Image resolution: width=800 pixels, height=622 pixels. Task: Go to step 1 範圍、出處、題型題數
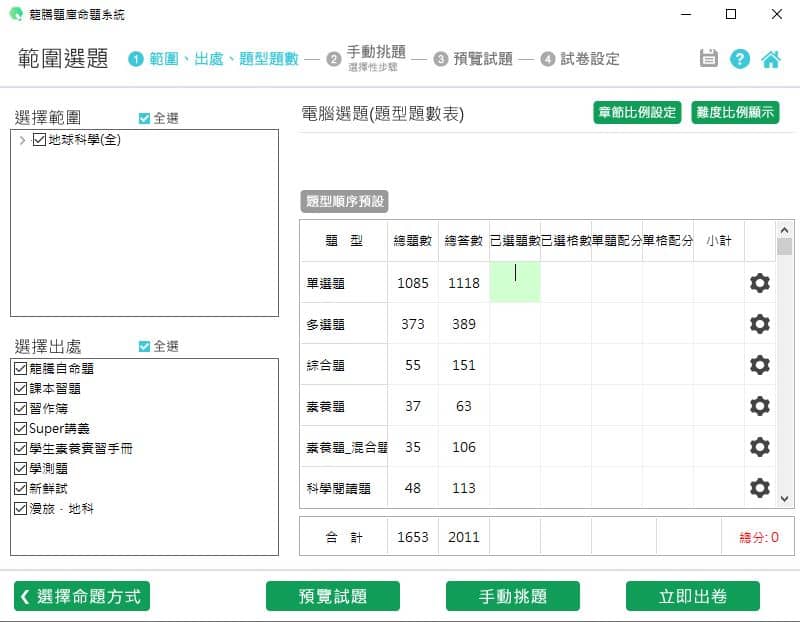pos(213,59)
